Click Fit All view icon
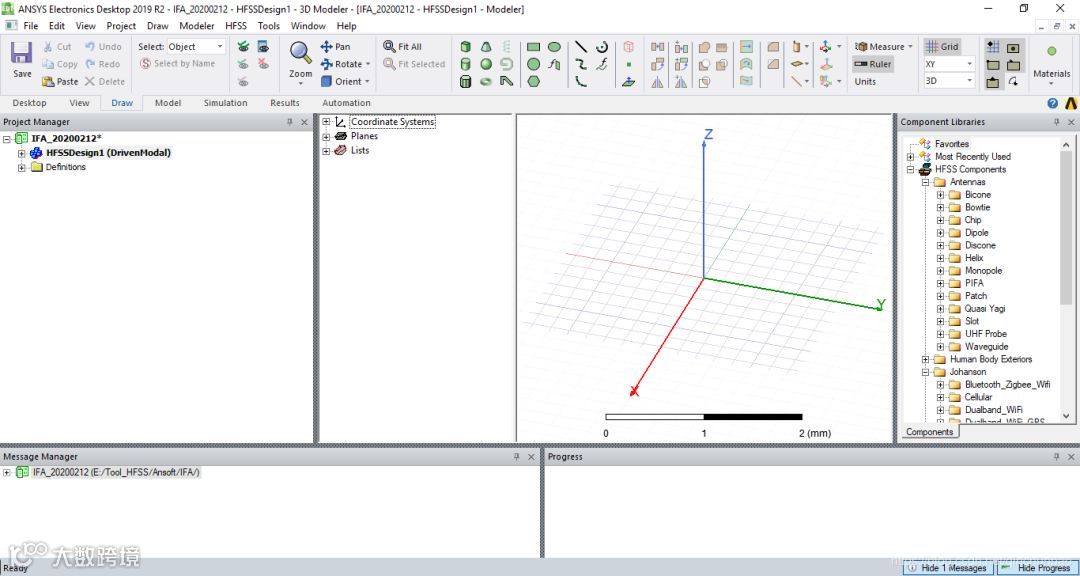The image size is (1080, 576). point(390,47)
